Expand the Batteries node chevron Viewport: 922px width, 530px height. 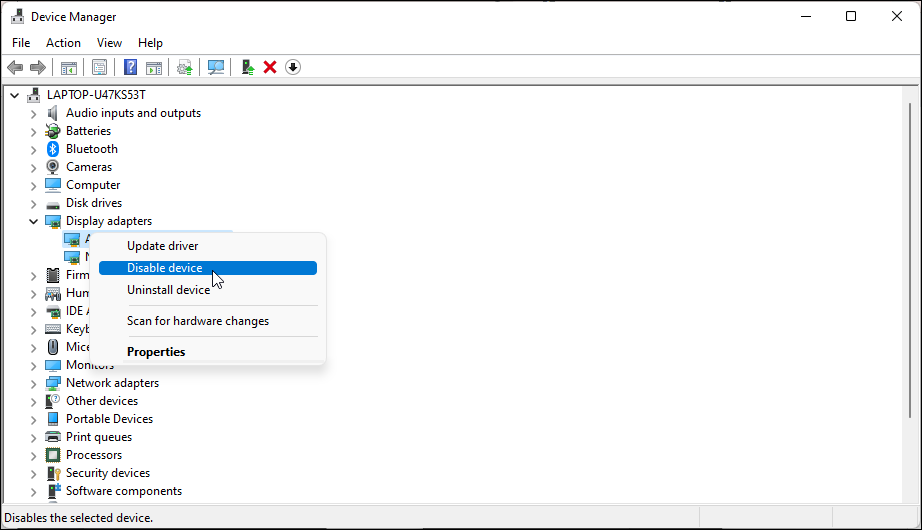point(34,132)
